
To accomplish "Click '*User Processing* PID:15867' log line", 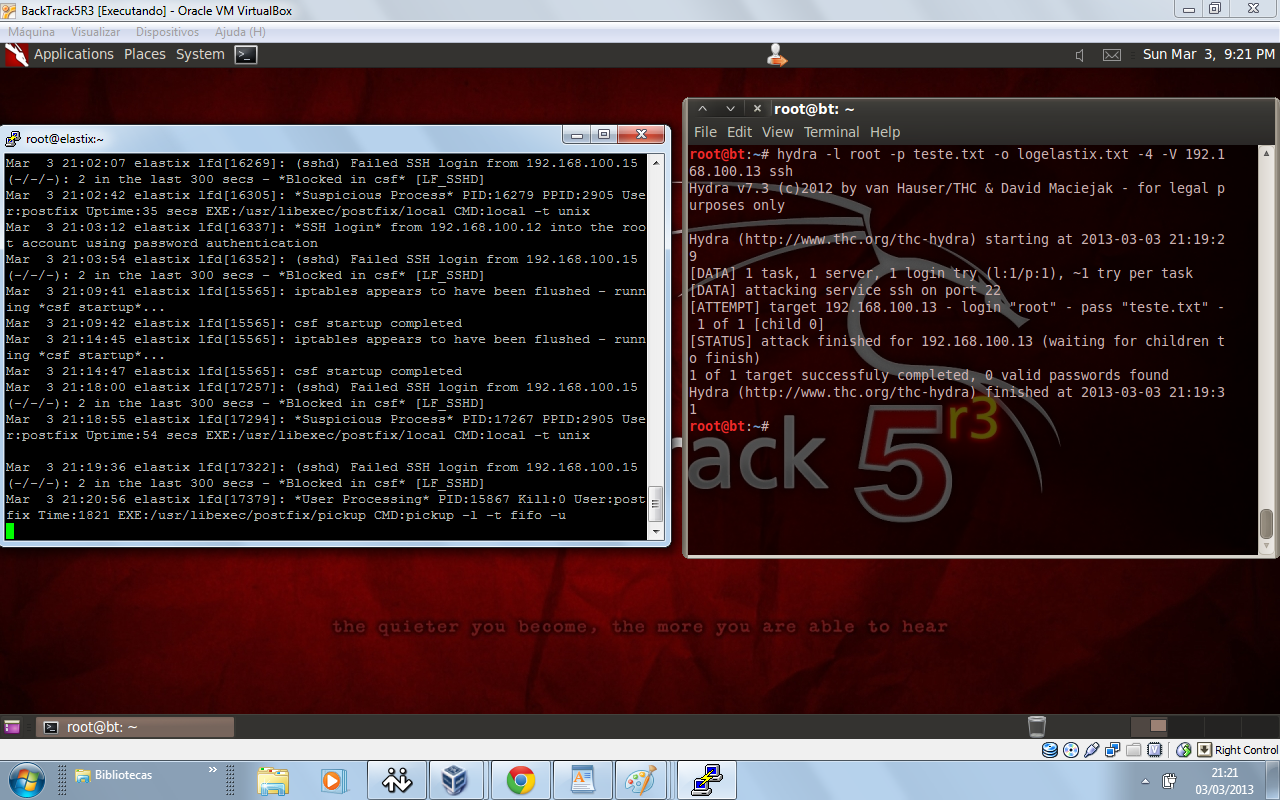I will (326, 507).
